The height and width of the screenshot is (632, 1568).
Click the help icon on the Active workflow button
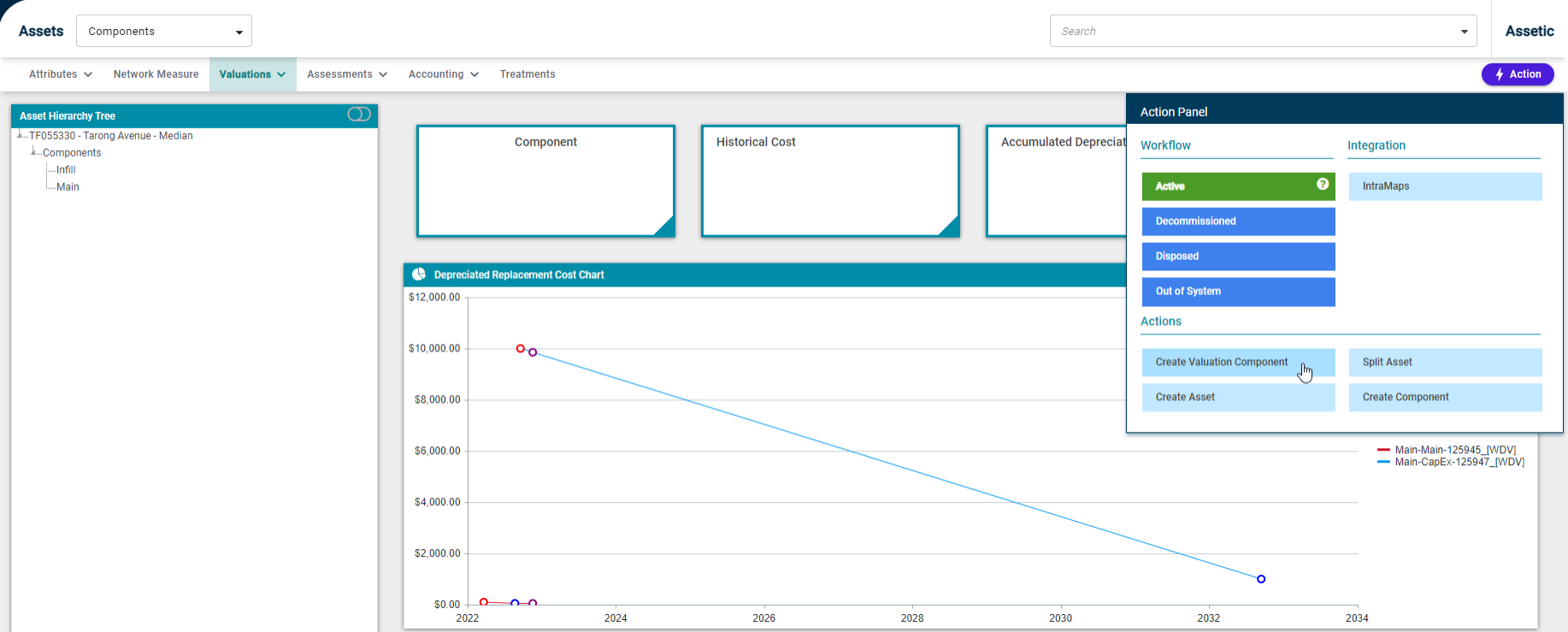(1322, 185)
